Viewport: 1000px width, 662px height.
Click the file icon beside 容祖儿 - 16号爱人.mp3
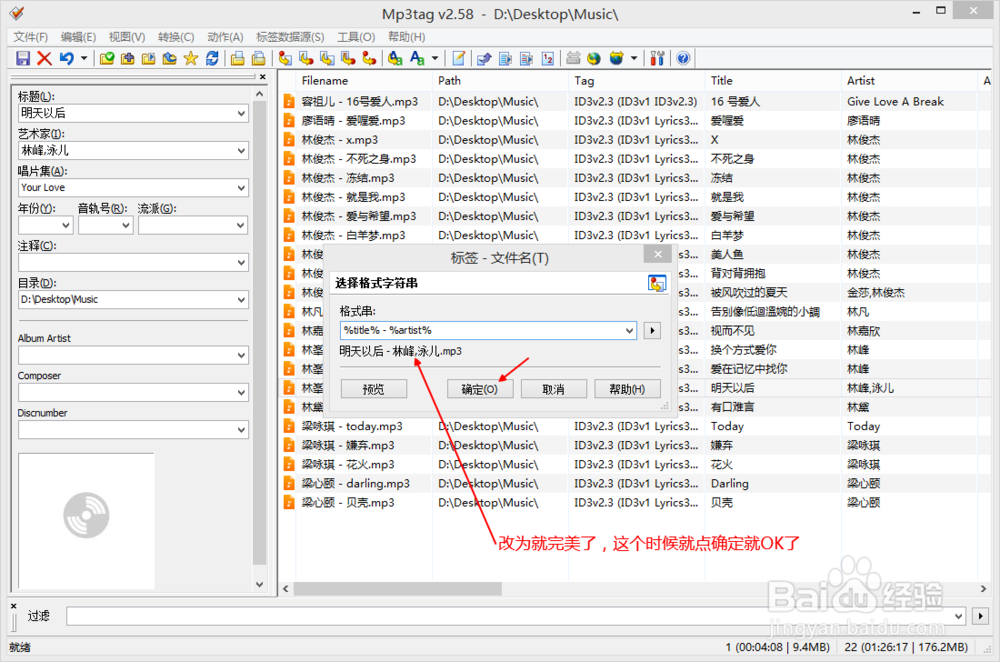289,101
